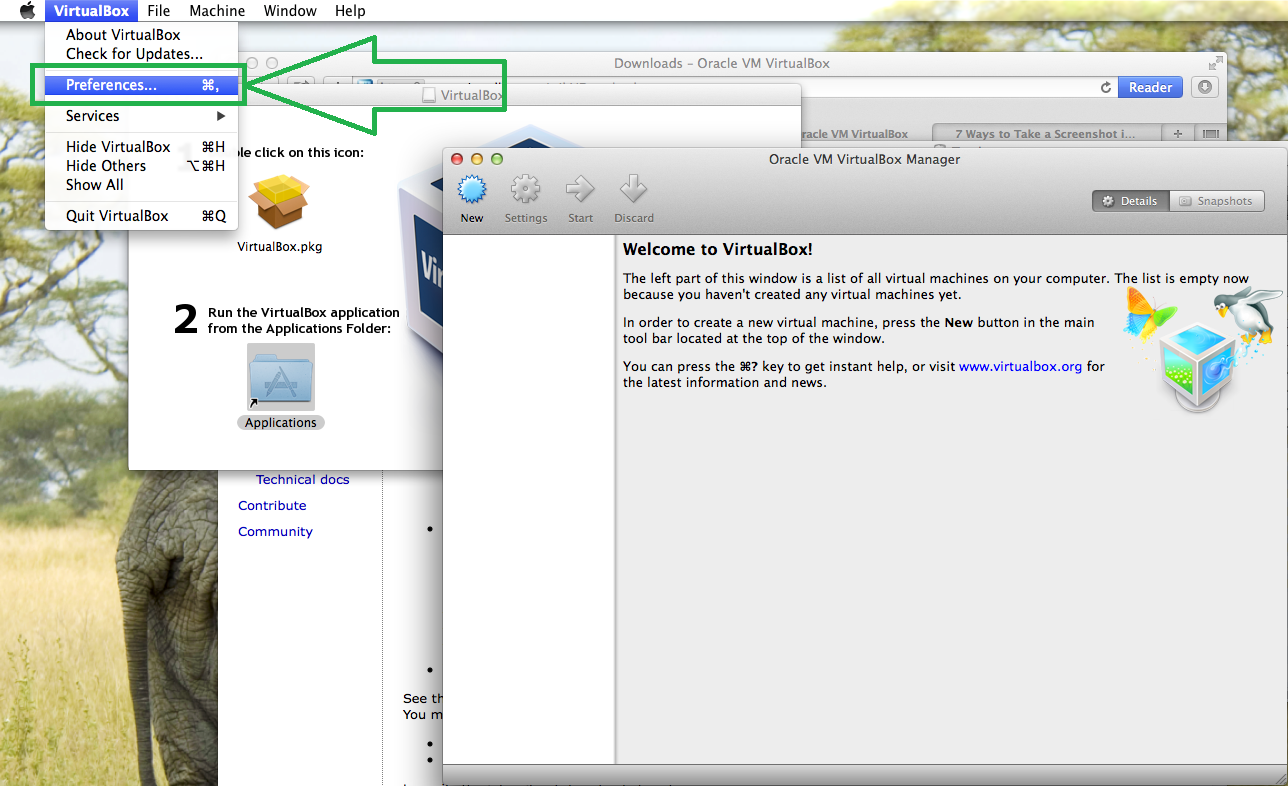The height and width of the screenshot is (786, 1288).
Task: Click the VirtualBox Manager tux artwork
Action: [x=1204, y=348]
